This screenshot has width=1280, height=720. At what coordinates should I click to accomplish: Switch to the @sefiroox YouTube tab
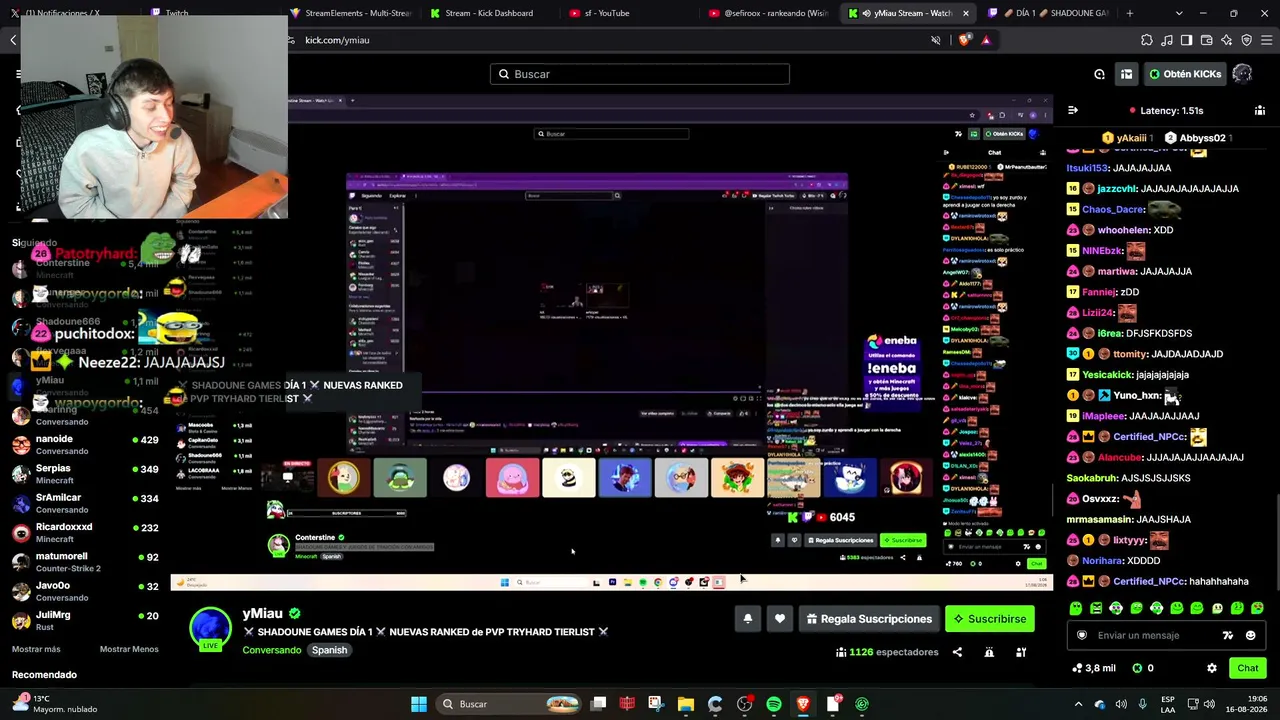point(769,13)
